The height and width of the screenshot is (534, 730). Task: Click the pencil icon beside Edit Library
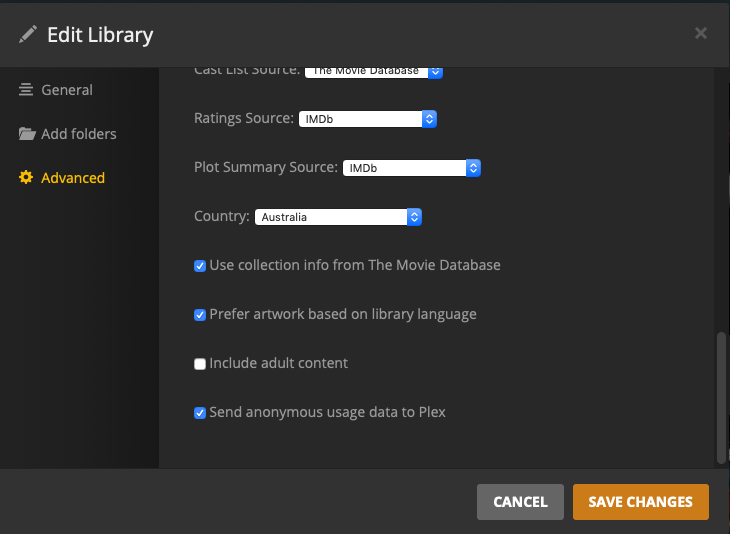[27, 35]
